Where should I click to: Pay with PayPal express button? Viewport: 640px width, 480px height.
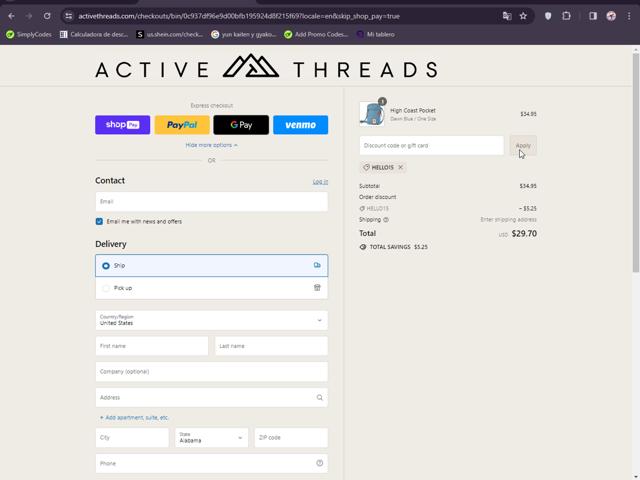[182, 125]
